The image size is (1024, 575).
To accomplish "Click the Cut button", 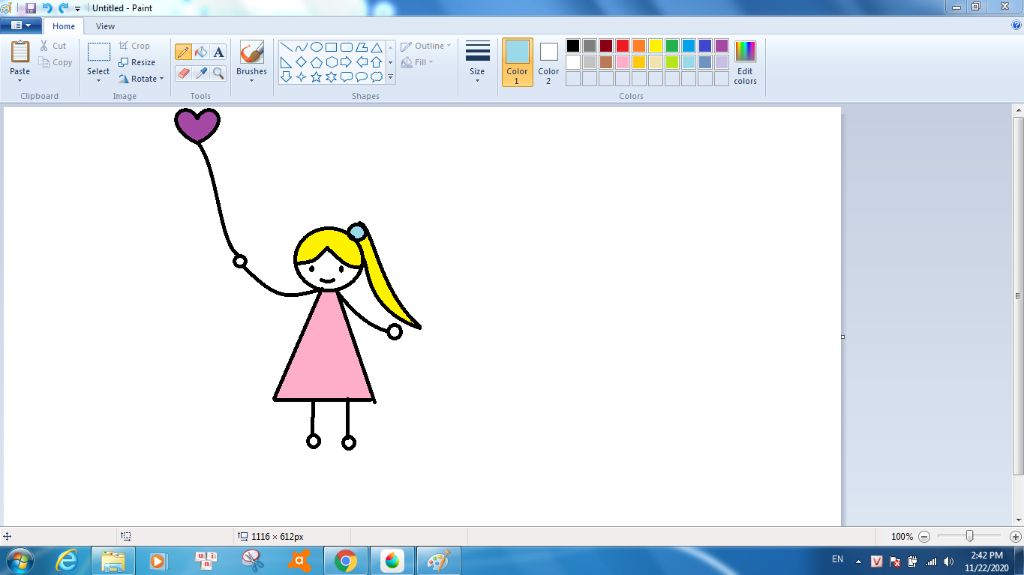I will [x=53, y=46].
